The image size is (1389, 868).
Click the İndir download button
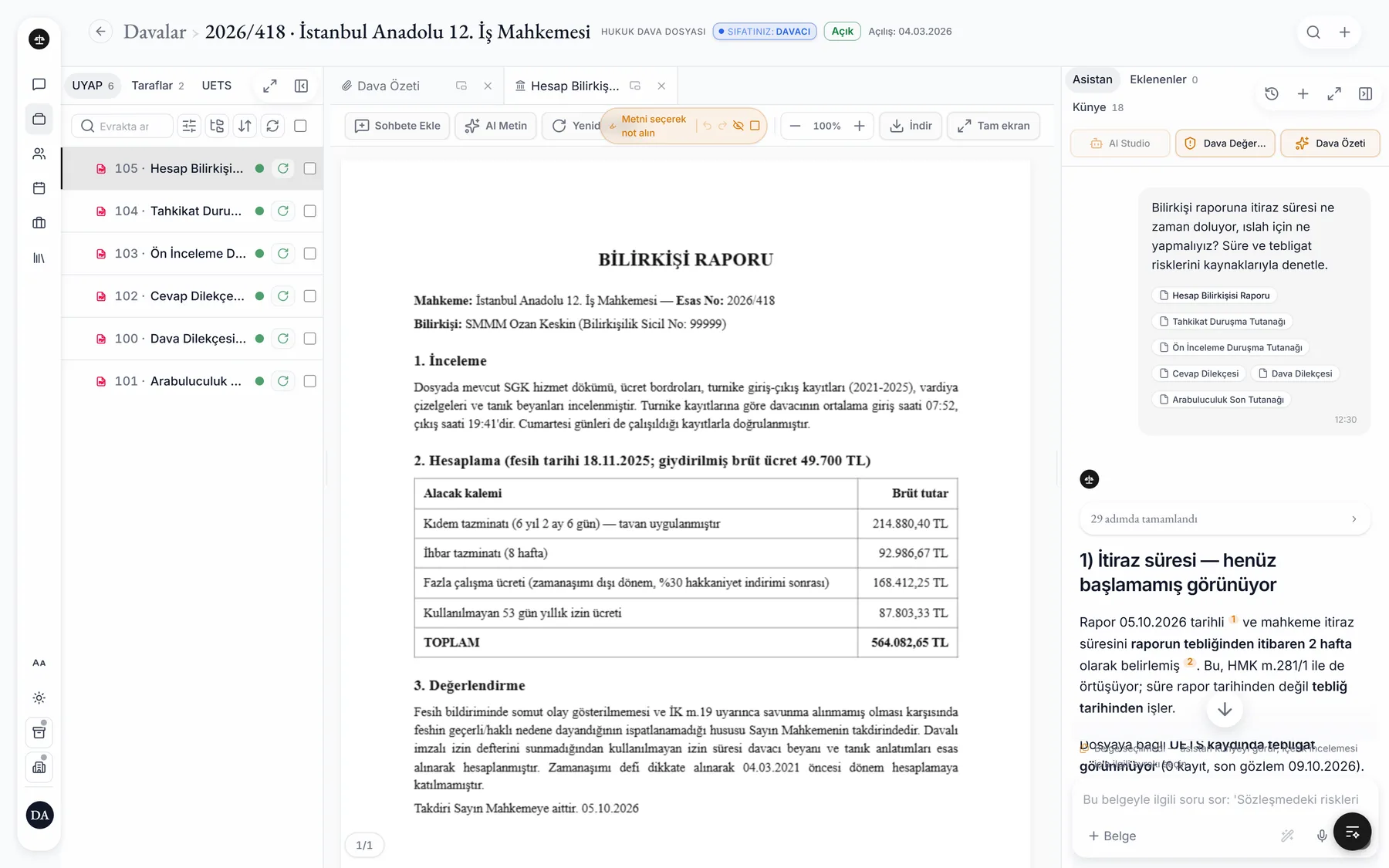911,126
